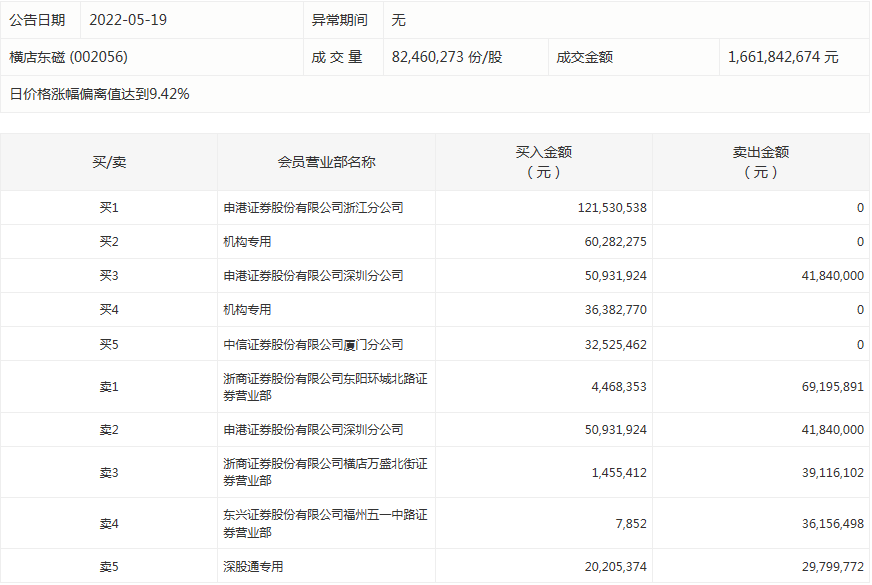The width and height of the screenshot is (872, 585).
Task: Open the 横店东磁 (002056) stock name
Action: (x=69, y=57)
